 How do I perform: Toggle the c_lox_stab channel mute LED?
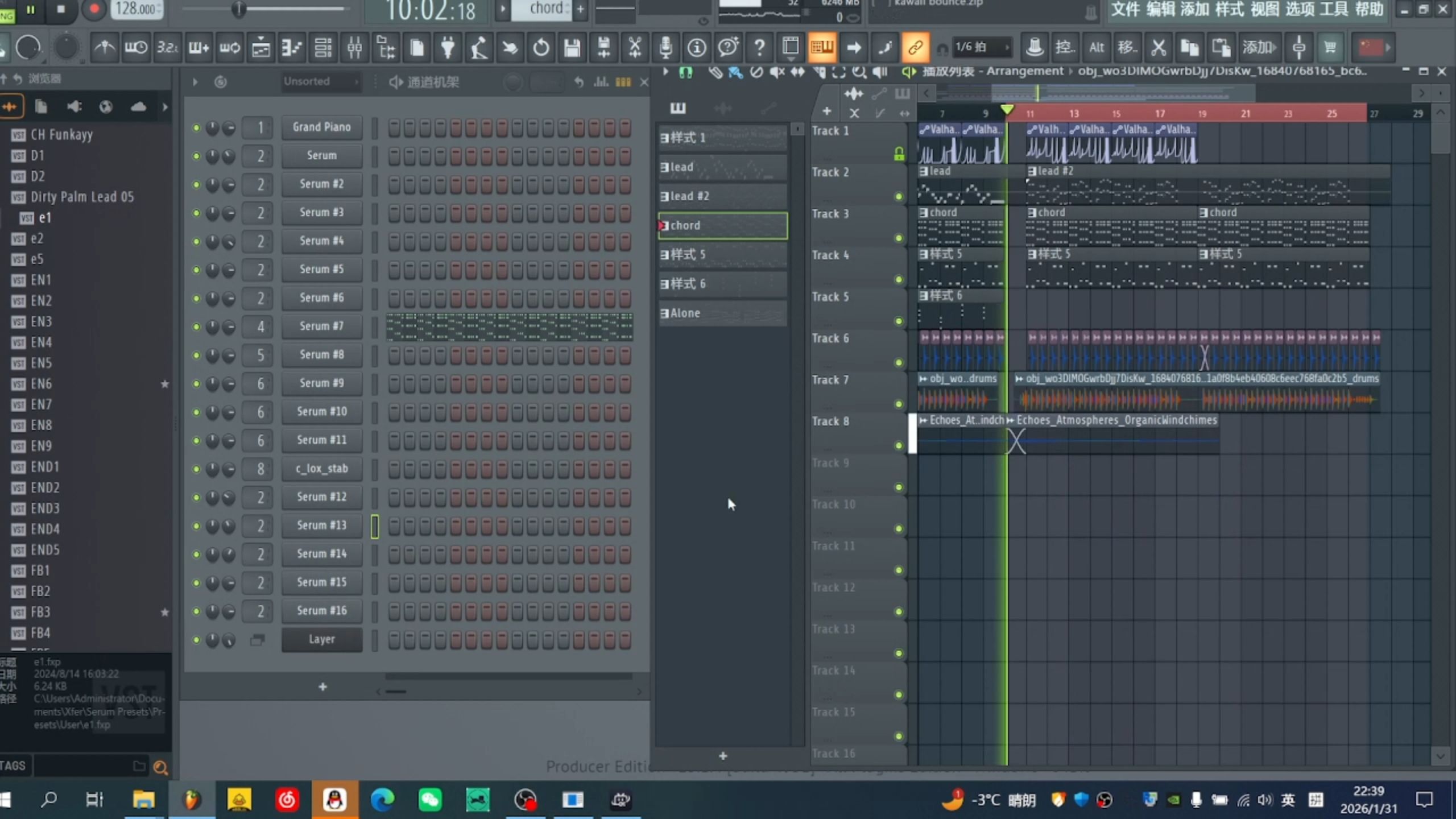(196, 469)
